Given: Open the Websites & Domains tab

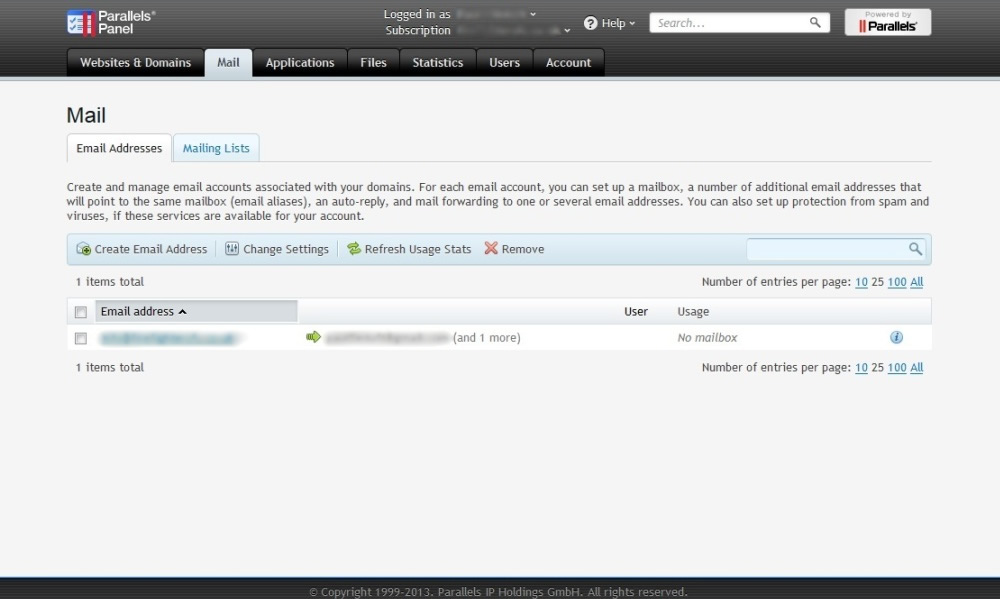Looking at the screenshot, I should 135,63.
